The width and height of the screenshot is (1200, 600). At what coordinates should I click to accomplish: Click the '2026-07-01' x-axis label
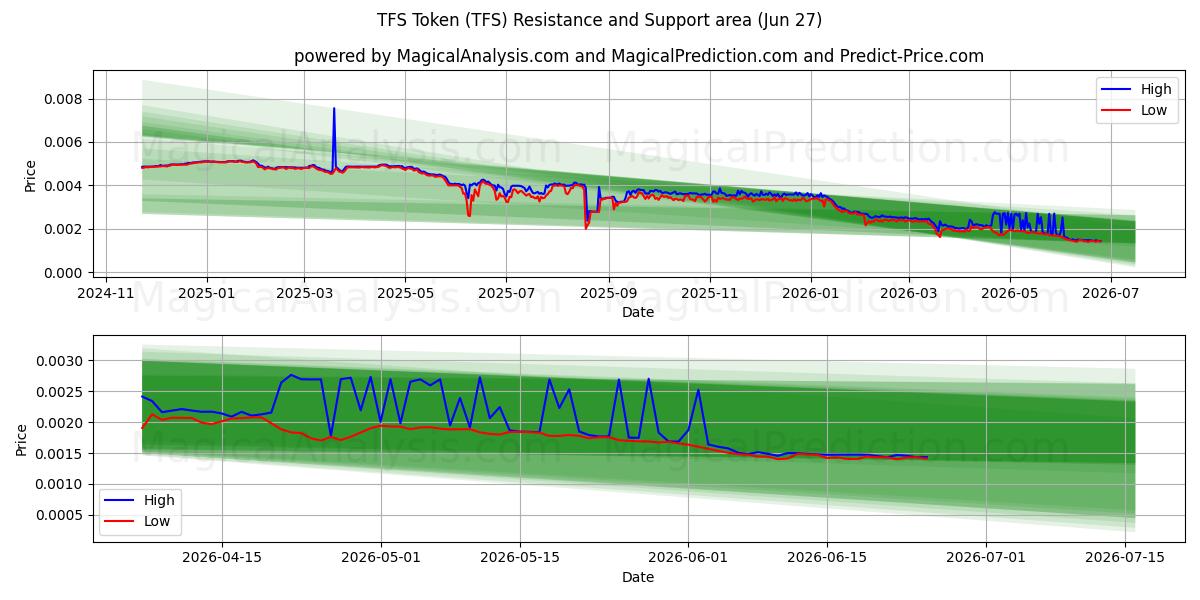986,559
